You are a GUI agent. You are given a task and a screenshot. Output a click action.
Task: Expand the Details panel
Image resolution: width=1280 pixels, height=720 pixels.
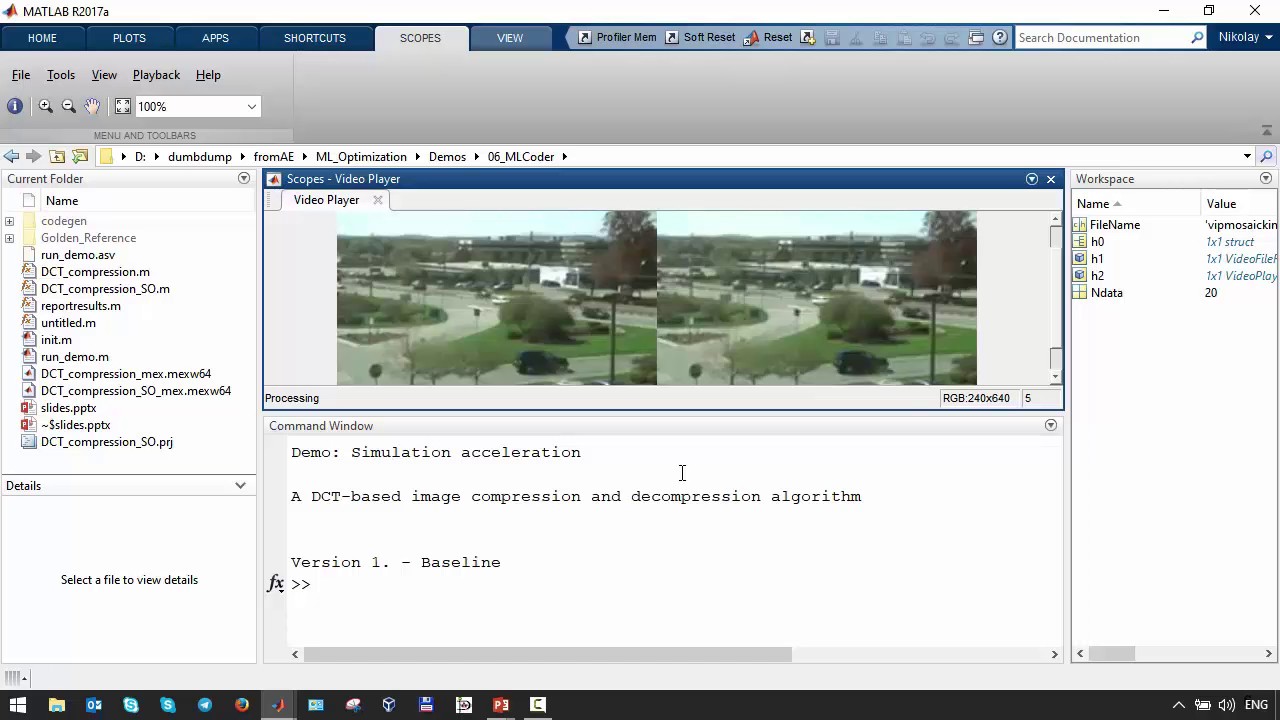pyautogui.click(x=240, y=485)
